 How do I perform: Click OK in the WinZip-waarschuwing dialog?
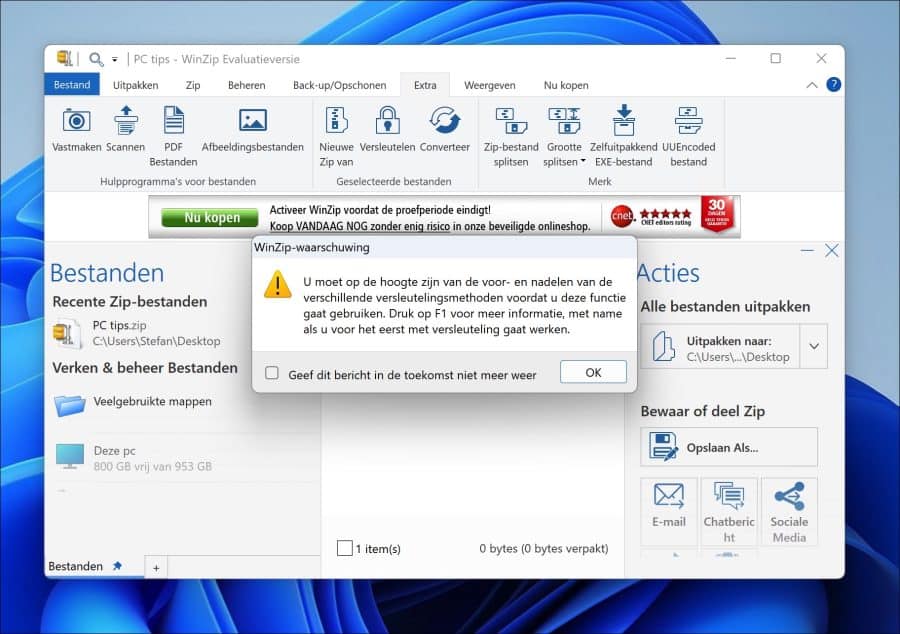pos(593,372)
